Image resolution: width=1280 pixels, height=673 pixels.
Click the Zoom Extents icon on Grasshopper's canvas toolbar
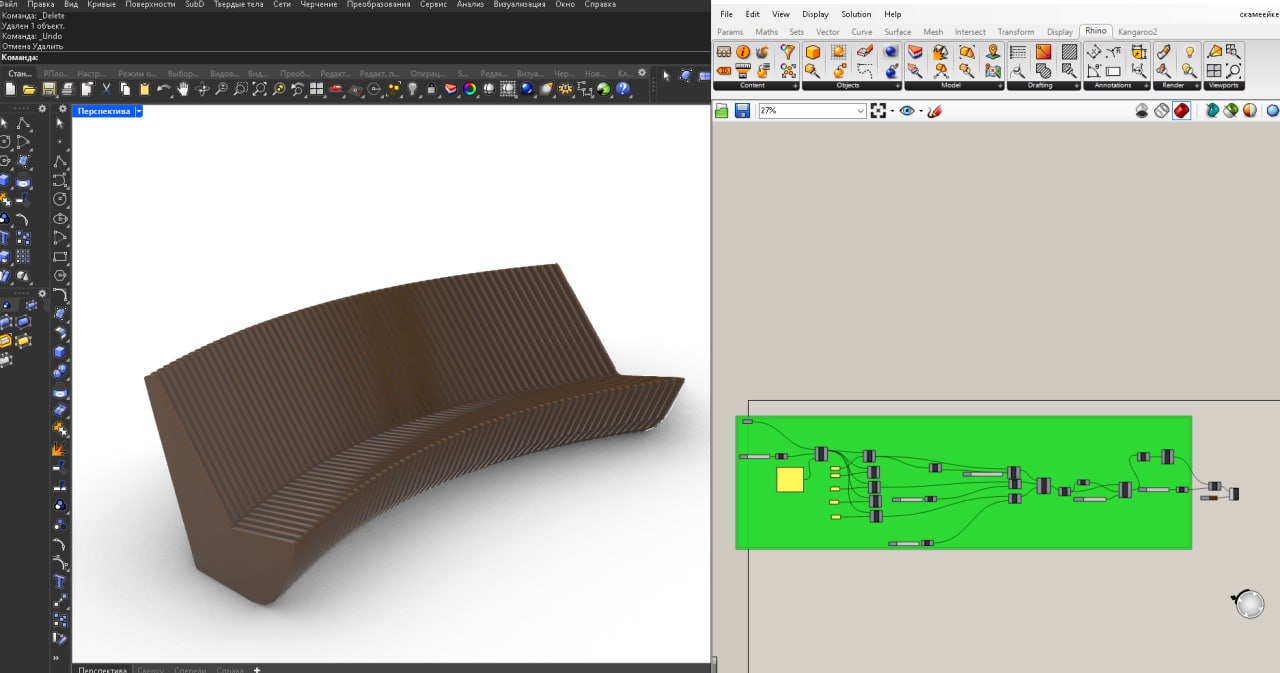click(x=877, y=111)
